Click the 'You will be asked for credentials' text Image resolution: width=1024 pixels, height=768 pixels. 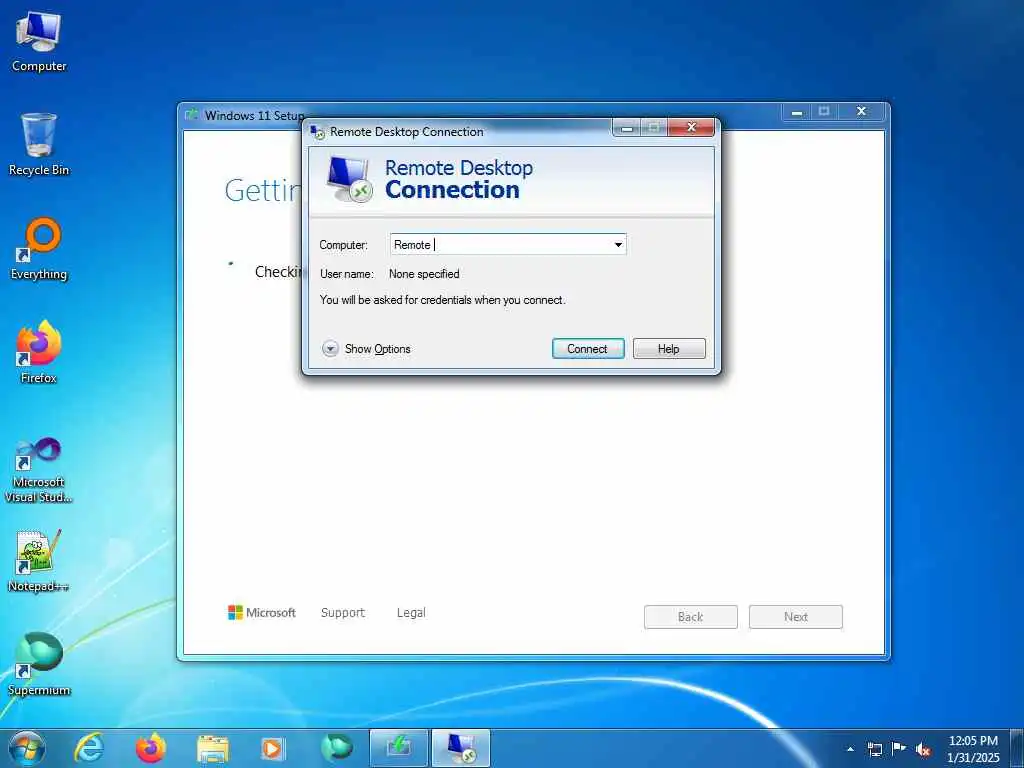(443, 300)
